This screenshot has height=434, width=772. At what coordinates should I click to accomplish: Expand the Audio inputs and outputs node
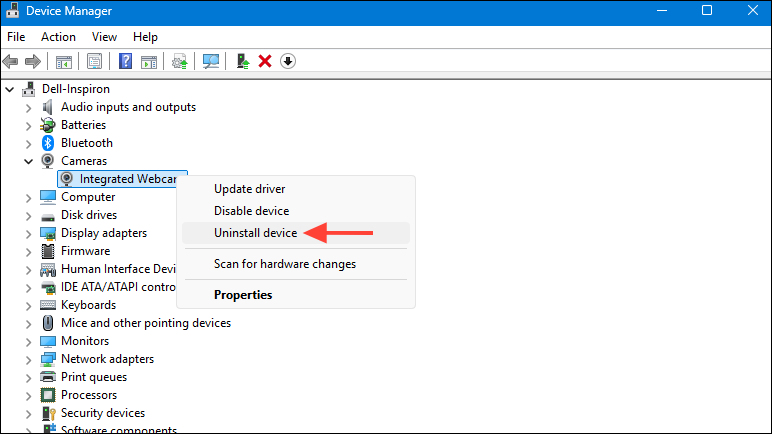click(27, 107)
